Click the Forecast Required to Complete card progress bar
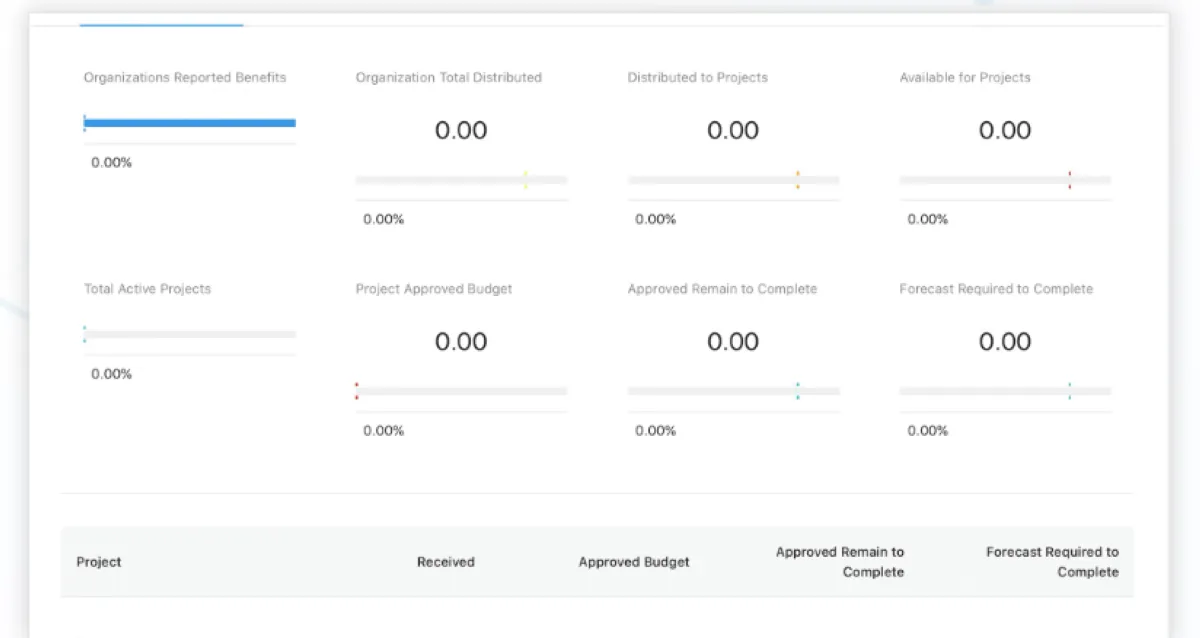 (x=1005, y=391)
